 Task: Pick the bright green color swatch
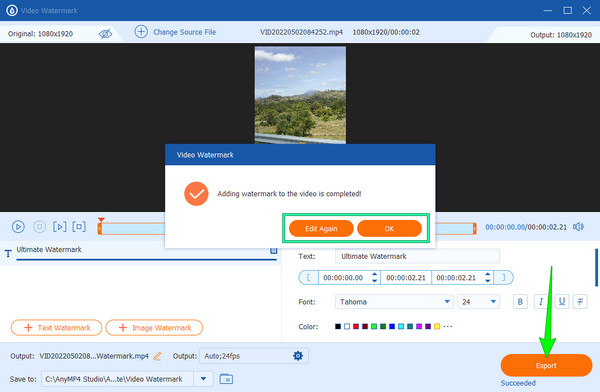(x=374, y=327)
